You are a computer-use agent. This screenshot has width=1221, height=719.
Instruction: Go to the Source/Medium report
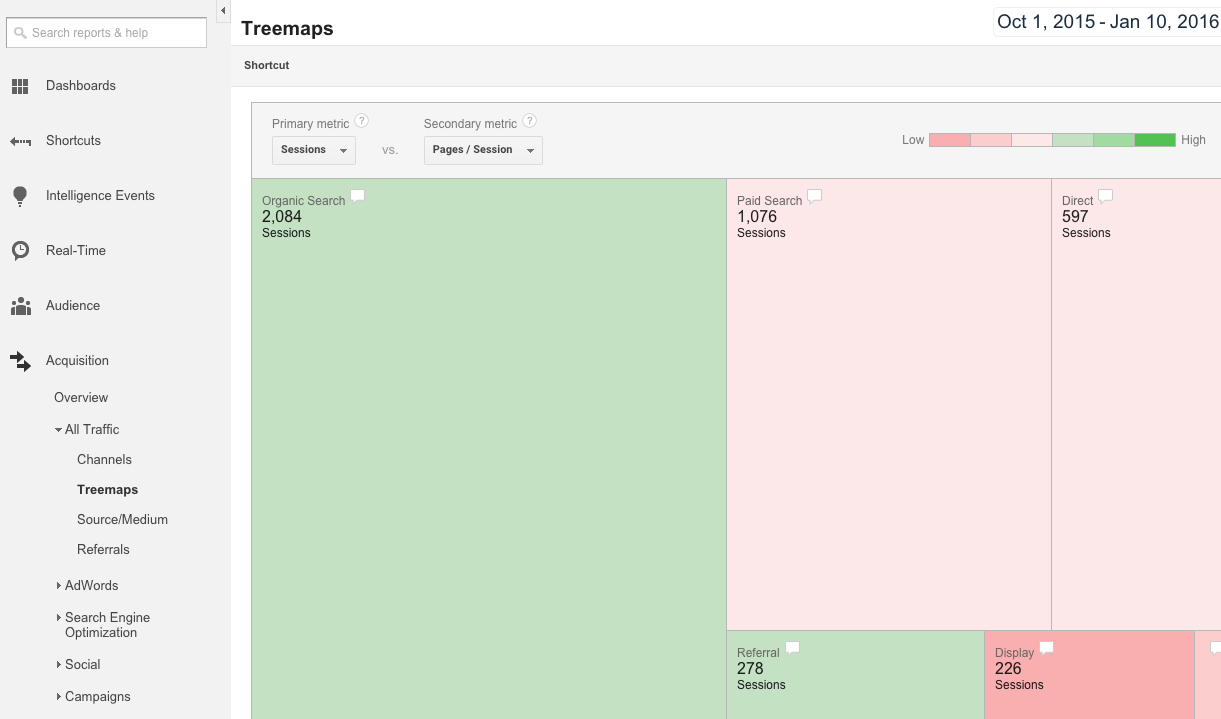tap(122, 519)
